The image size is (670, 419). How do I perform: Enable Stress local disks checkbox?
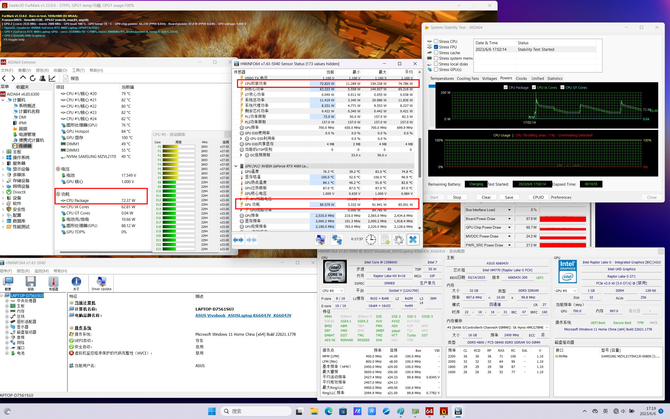pyautogui.click(x=436, y=64)
